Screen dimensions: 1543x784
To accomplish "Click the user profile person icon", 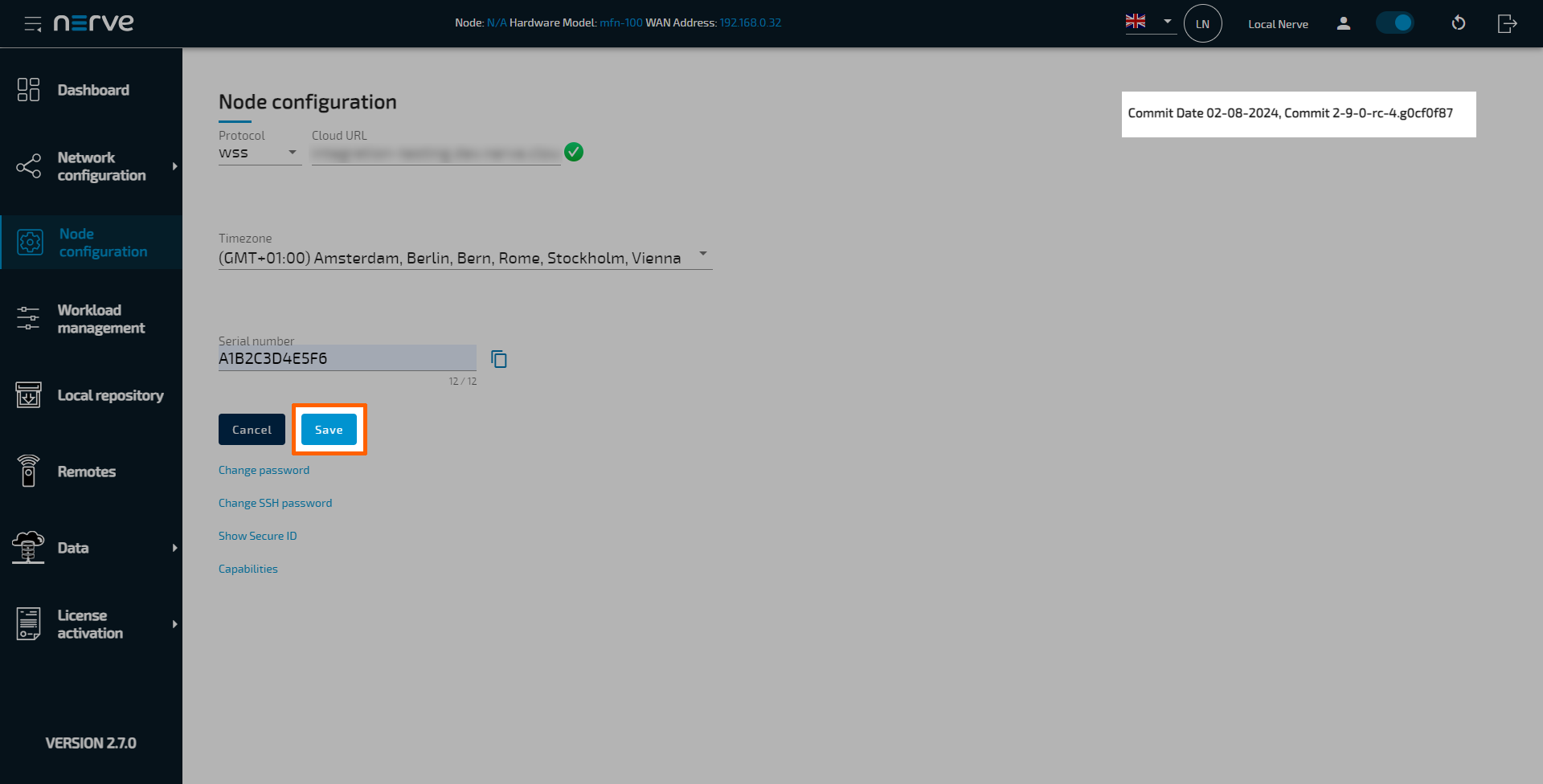I will [x=1344, y=23].
